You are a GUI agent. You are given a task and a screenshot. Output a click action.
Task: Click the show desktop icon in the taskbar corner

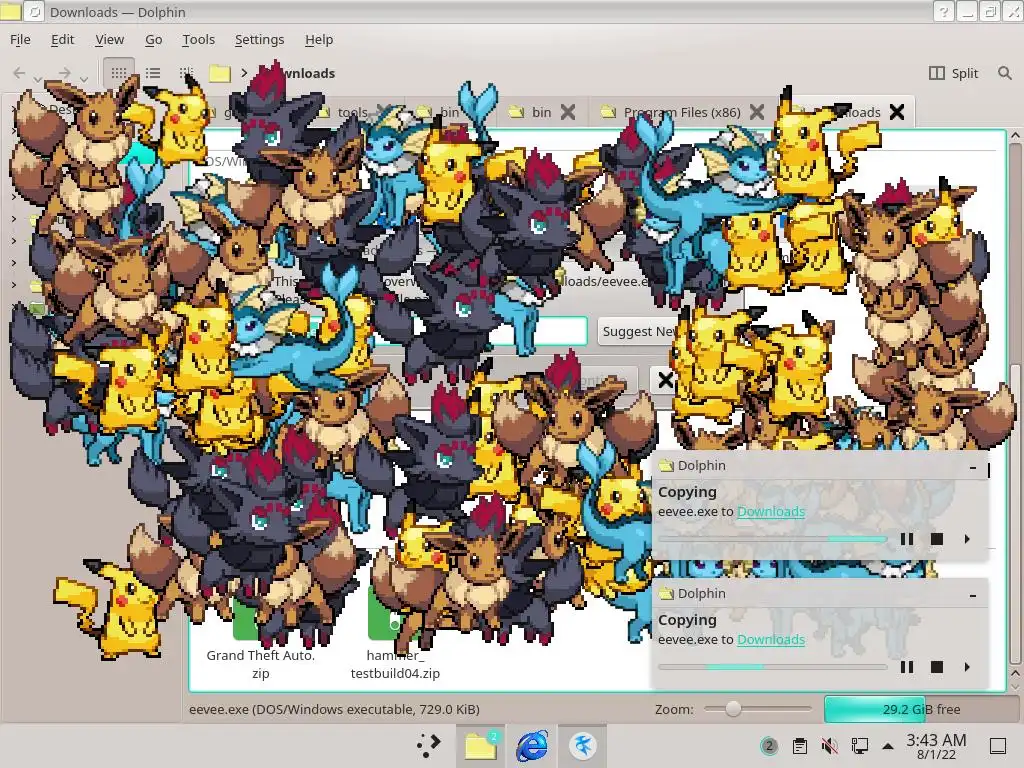point(998,746)
